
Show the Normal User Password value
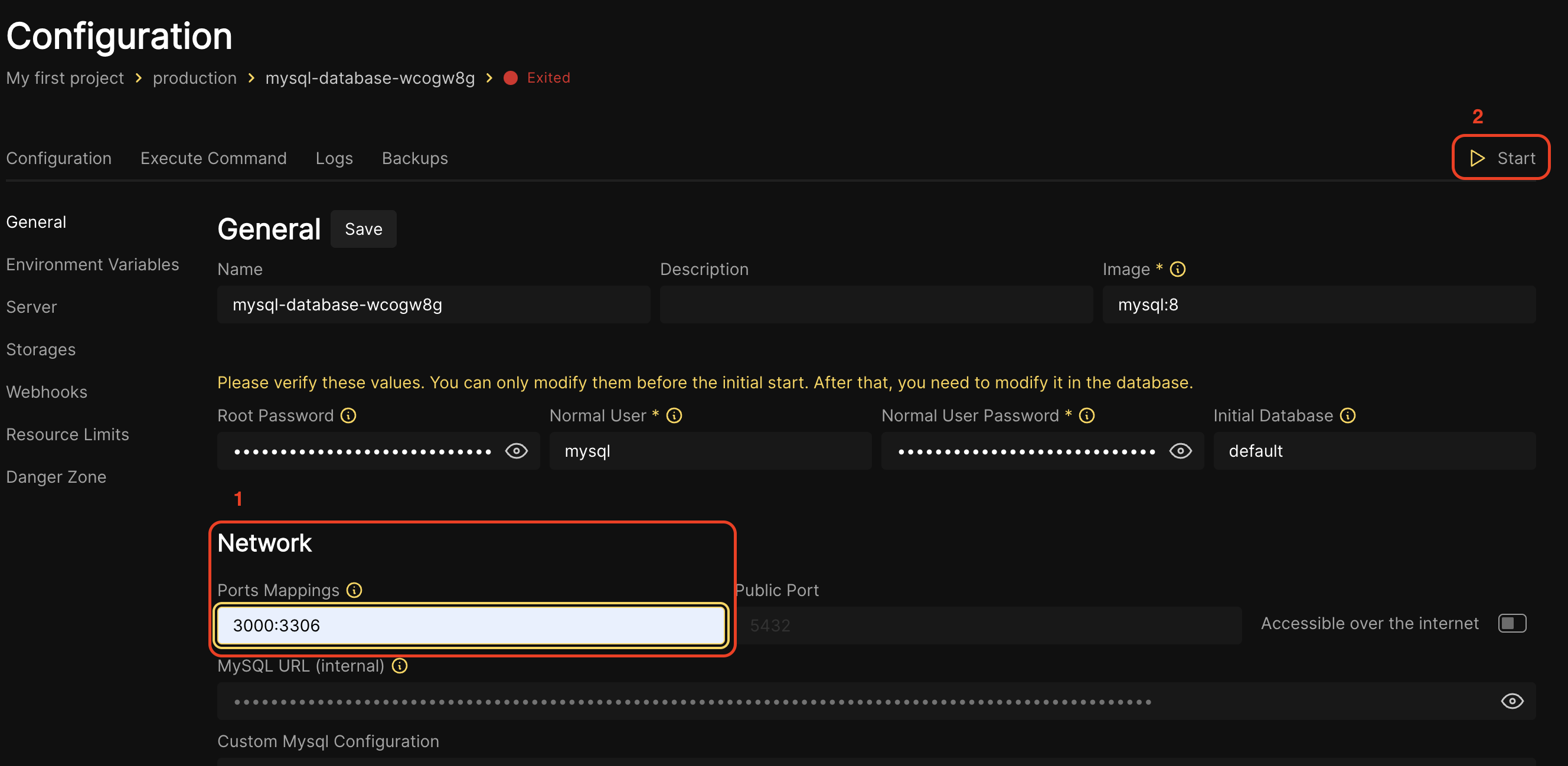click(1180, 451)
